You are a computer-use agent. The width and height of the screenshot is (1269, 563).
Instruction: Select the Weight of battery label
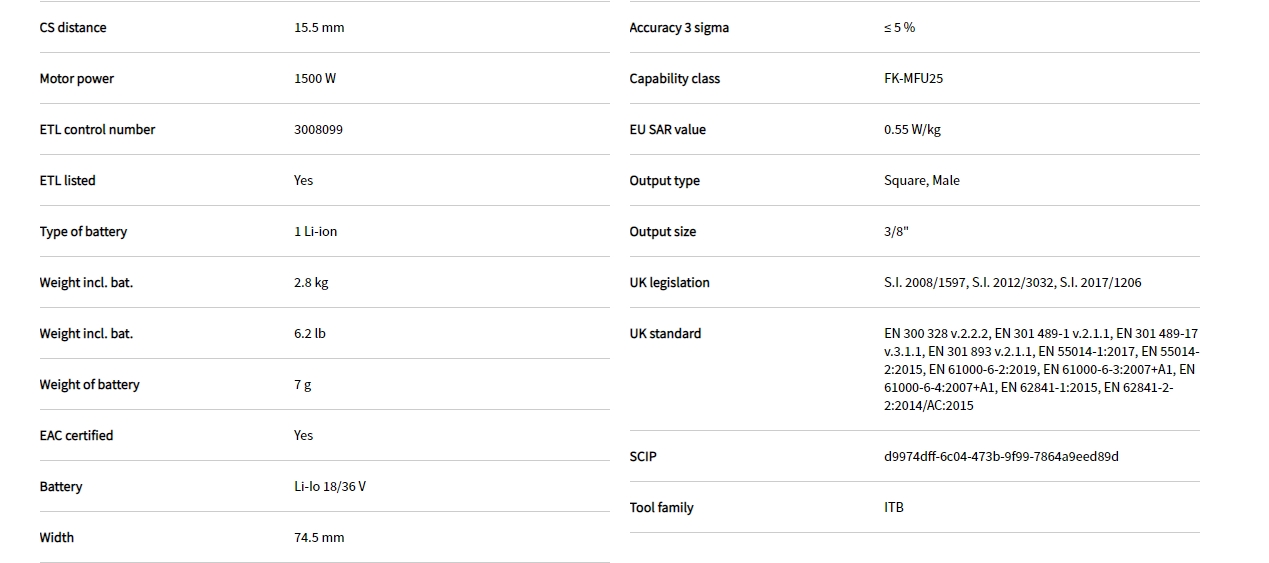pyautogui.click(x=89, y=385)
